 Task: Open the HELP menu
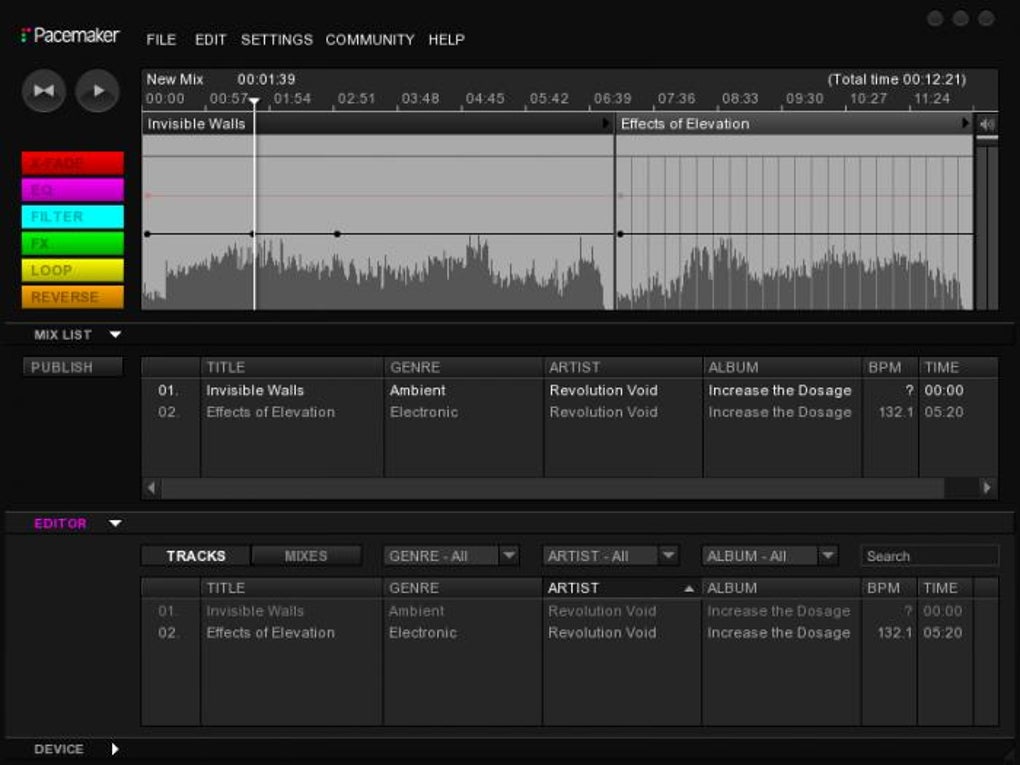[x=446, y=40]
